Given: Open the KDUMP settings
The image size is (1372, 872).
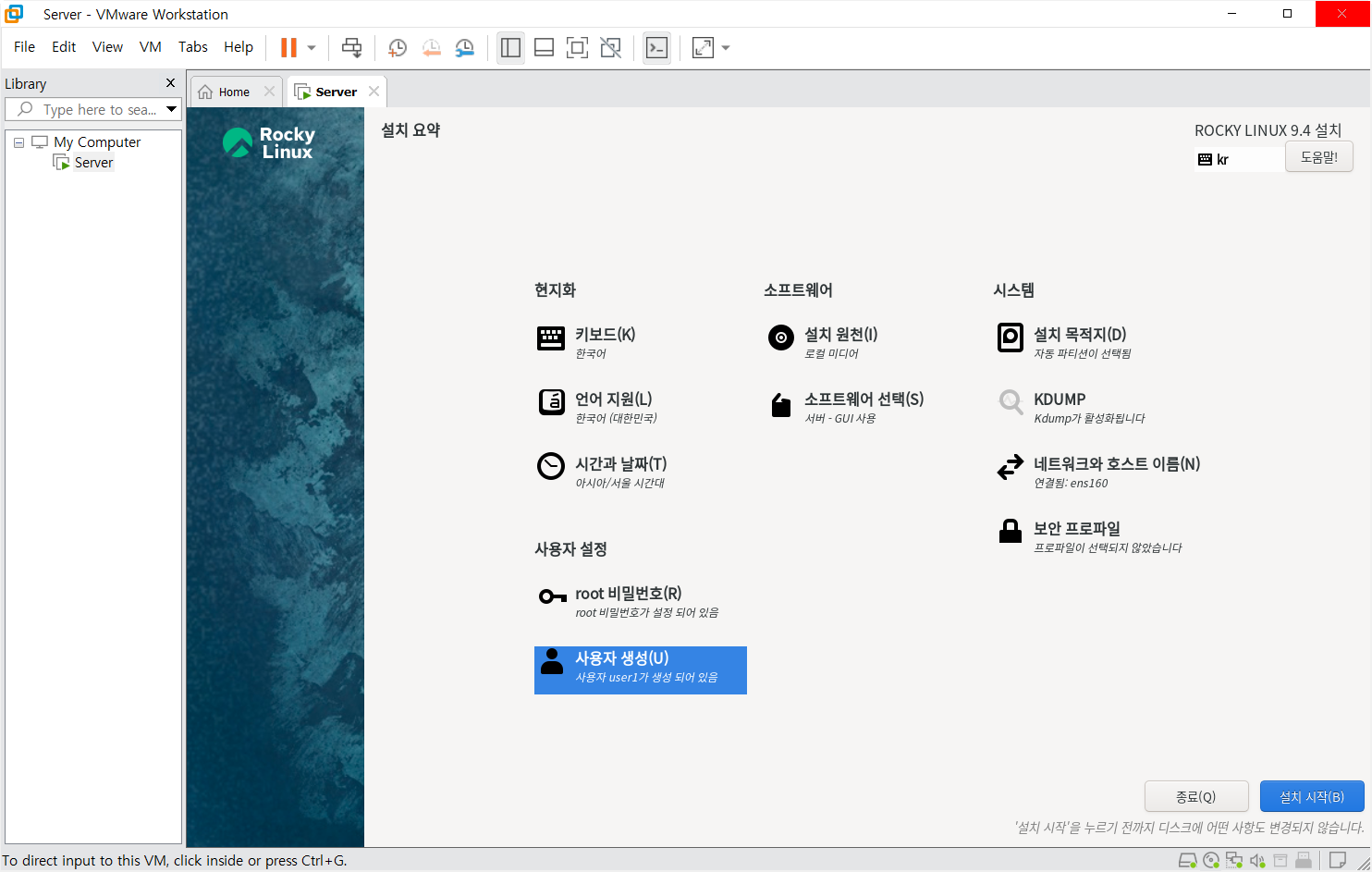Looking at the screenshot, I should point(1072,407).
